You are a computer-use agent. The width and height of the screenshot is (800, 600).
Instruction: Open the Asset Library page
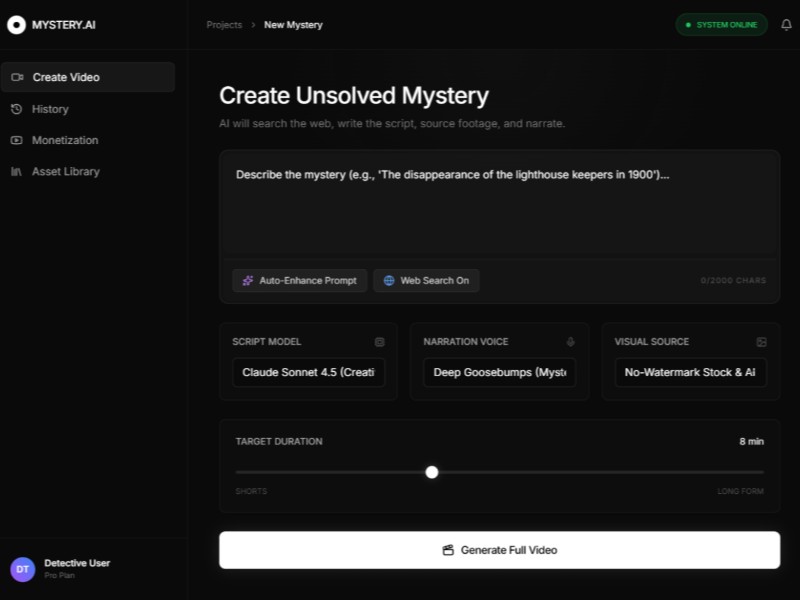[65, 172]
